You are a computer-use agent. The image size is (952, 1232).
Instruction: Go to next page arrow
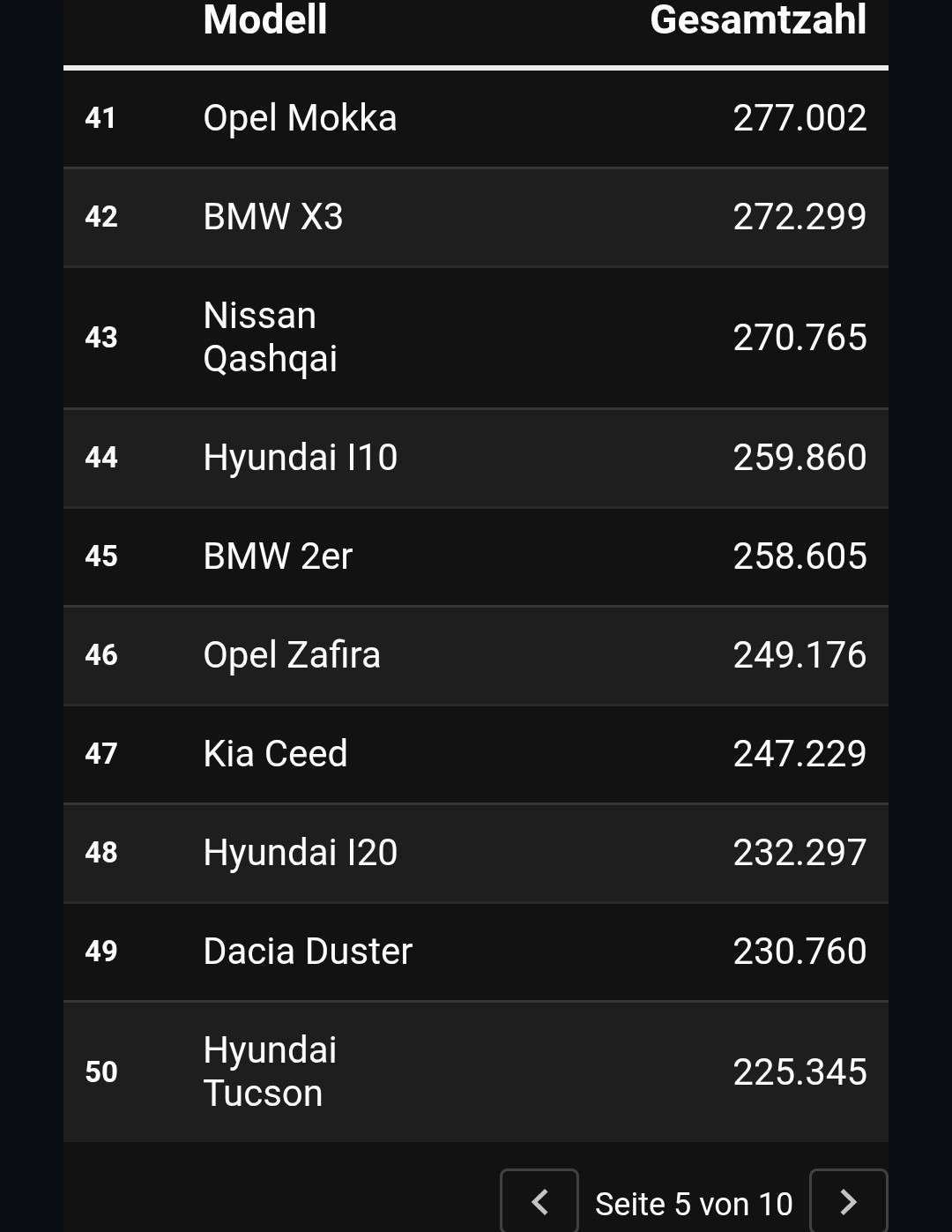tap(848, 1201)
